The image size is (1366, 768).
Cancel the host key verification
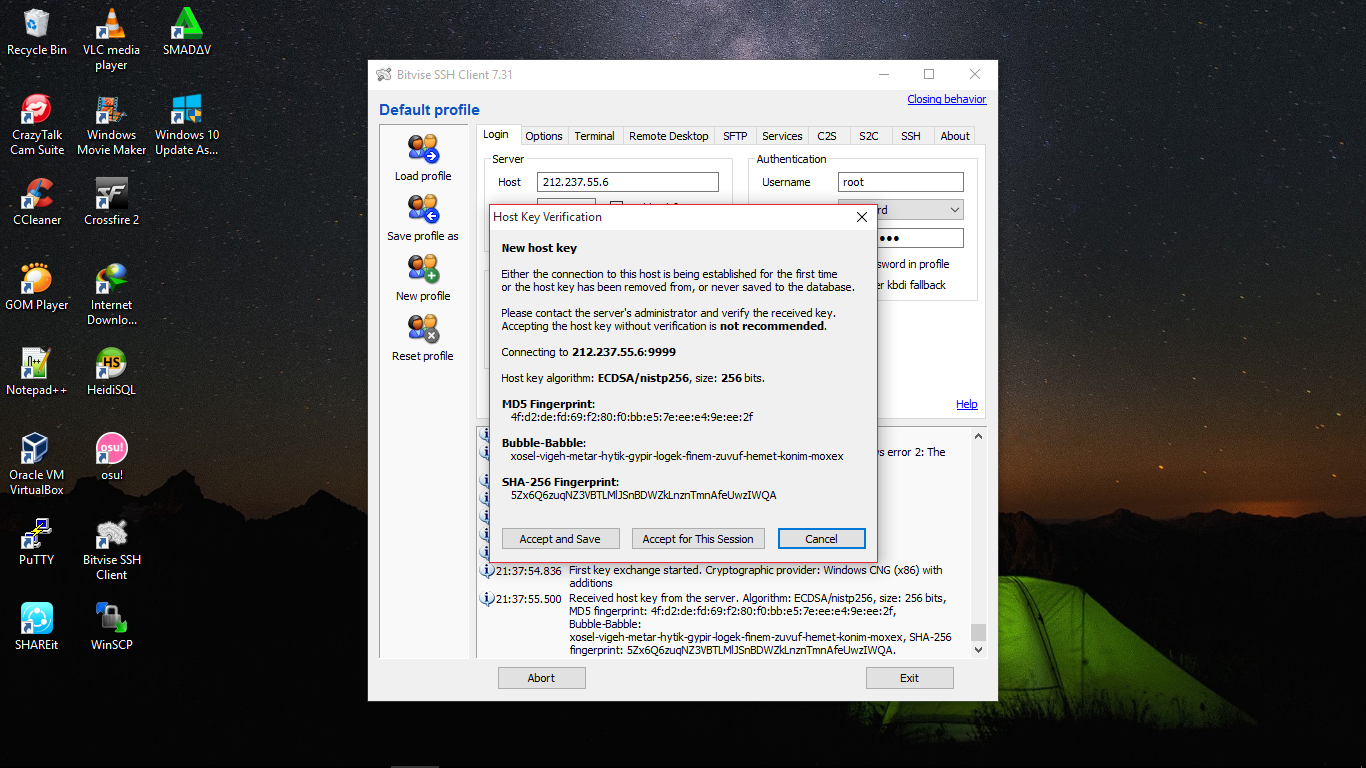(x=821, y=538)
